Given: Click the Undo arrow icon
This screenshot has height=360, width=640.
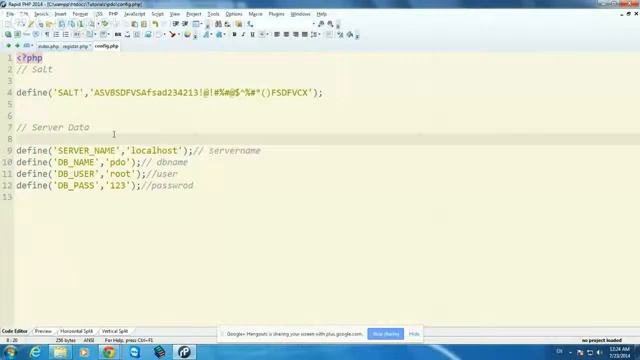Looking at the screenshot, I should coord(155,24).
